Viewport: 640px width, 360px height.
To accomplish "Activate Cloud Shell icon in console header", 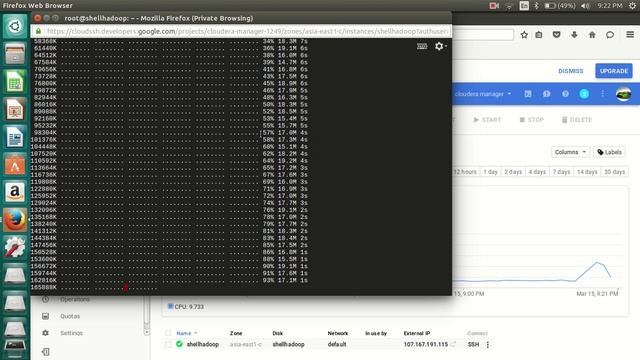I will [x=528, y=94].
